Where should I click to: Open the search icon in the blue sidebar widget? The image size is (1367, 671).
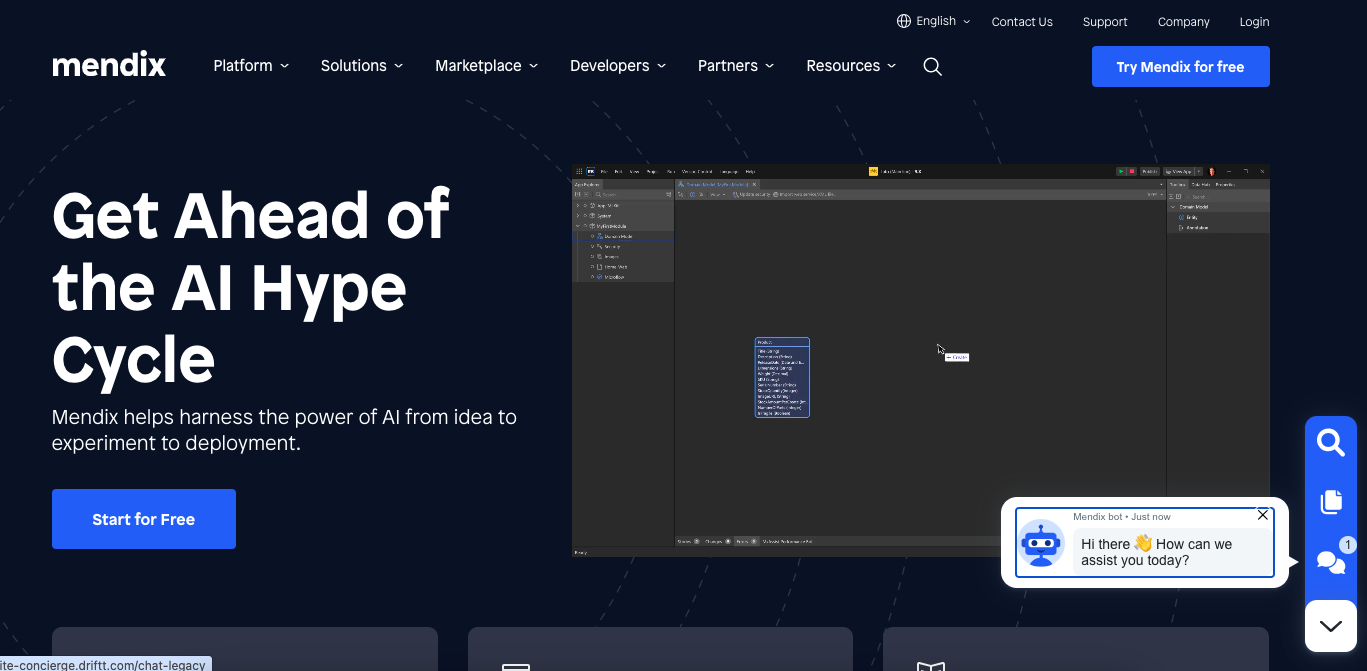click(x=1330, y=442)
